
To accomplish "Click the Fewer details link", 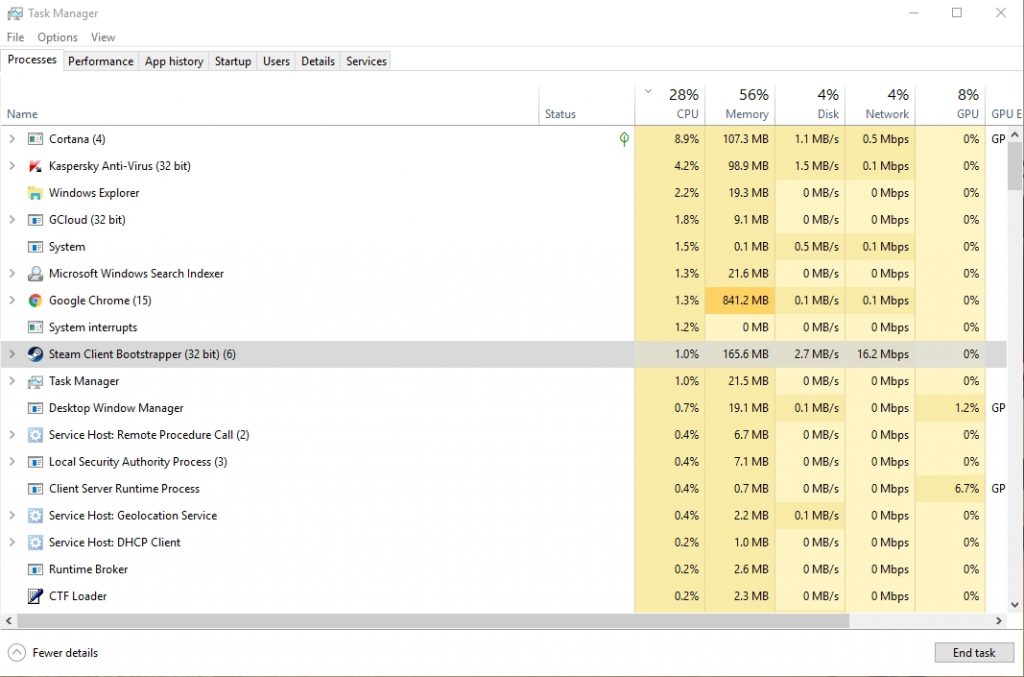I will pos(65,652).
